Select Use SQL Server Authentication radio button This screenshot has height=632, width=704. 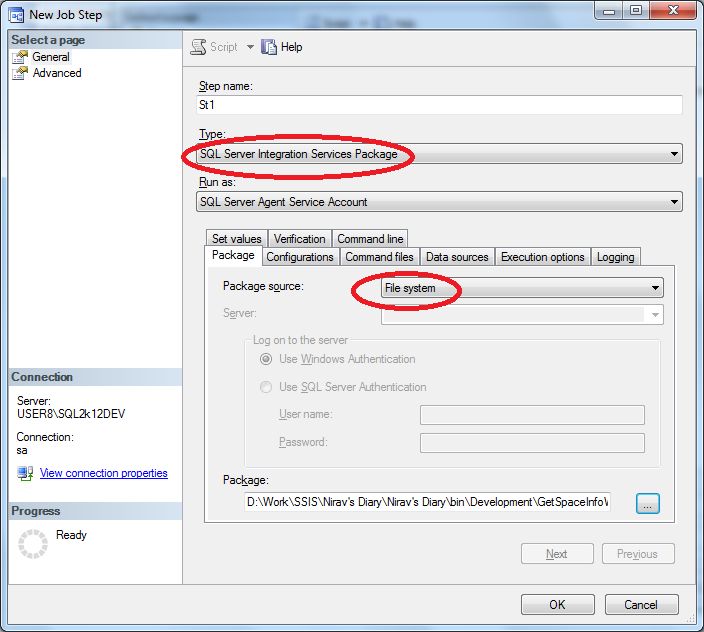coord(266,387)
